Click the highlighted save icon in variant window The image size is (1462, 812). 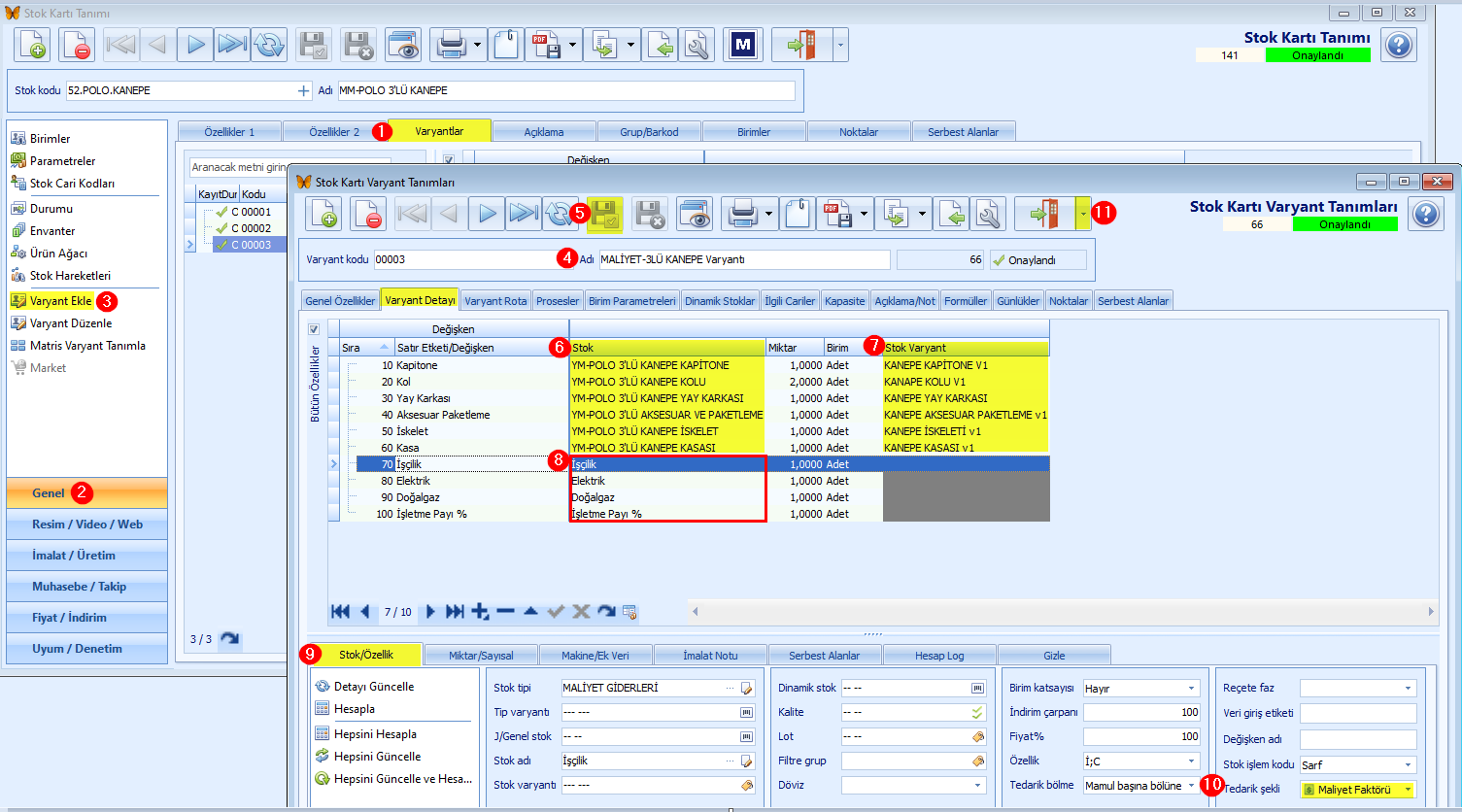(x=604, y=214)
